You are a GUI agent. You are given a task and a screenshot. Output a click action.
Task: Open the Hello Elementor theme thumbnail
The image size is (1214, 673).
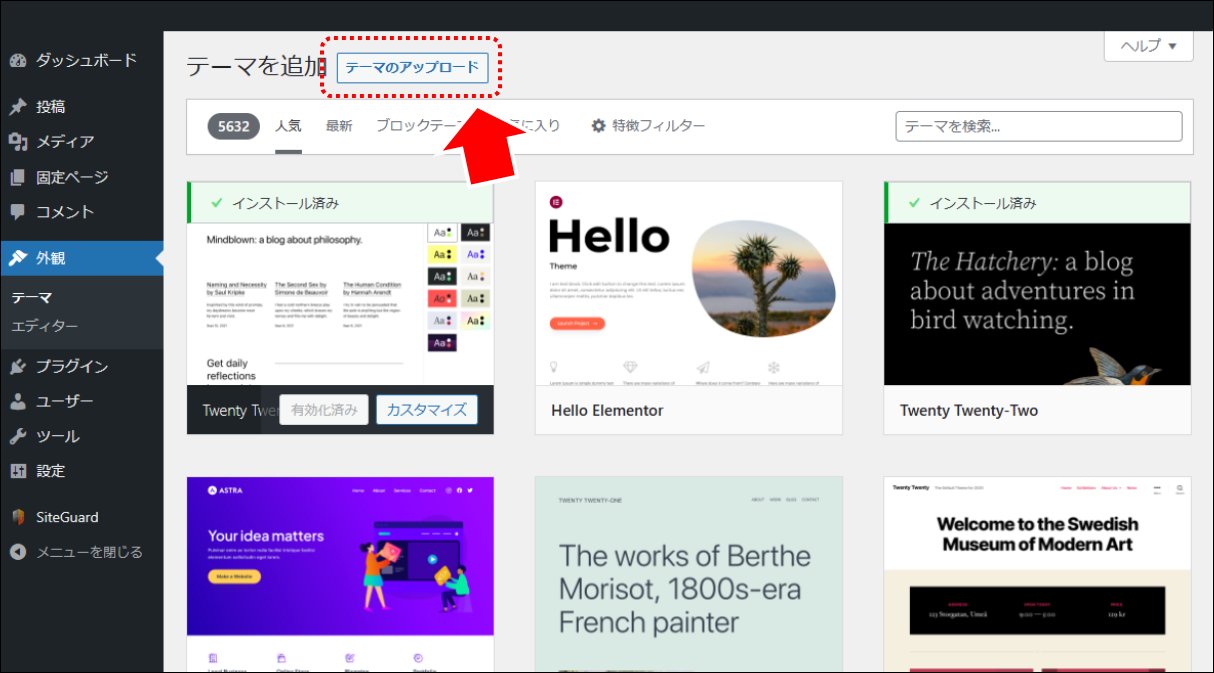pos(689,284)
